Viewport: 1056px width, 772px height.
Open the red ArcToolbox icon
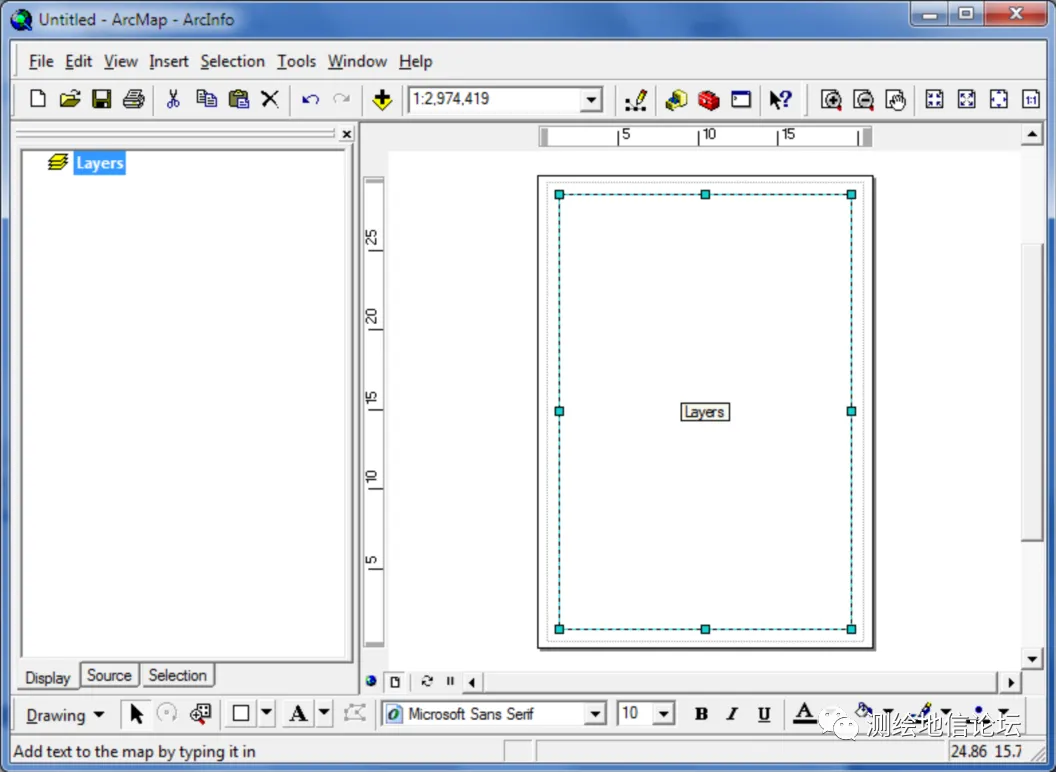[x=708, y=100]
